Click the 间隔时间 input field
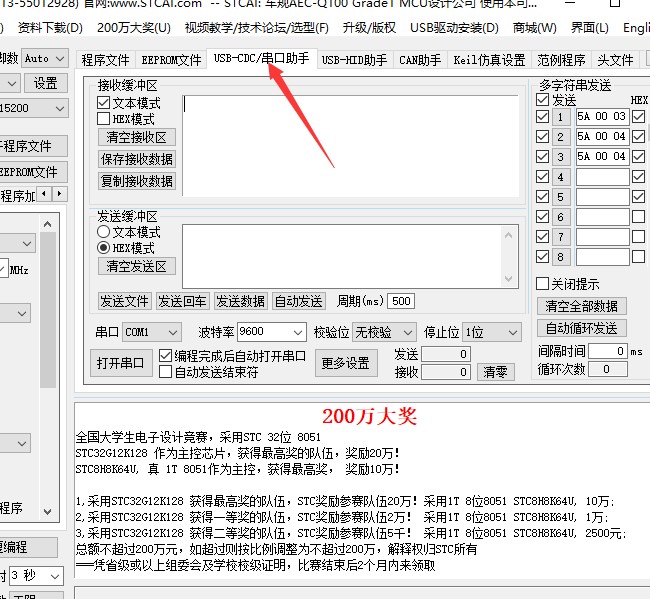Viewport: 650px width, 599px height. coord(608,352)
